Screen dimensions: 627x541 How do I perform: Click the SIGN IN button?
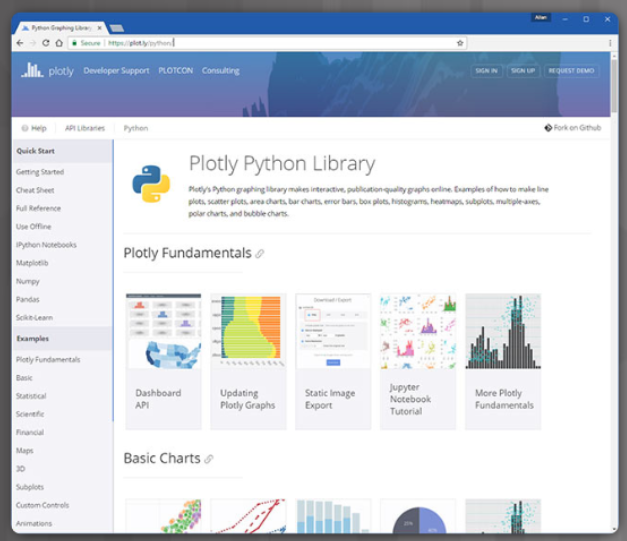[x=486, y=71]
